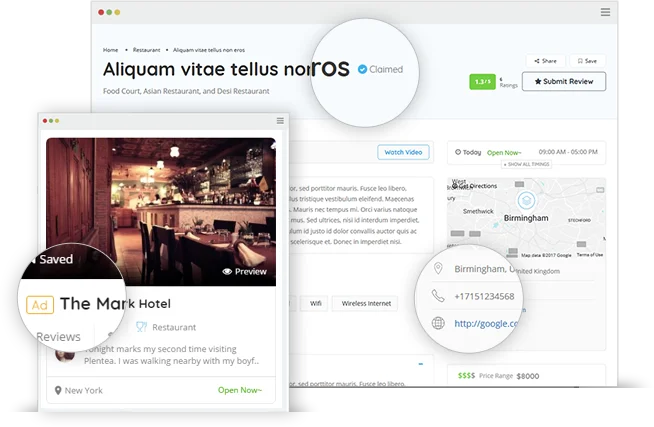The height and width of the screenshot is (427, 654).
Task: Open the restaurant interior photo thumbnail
Action: [x=161, y=212]
